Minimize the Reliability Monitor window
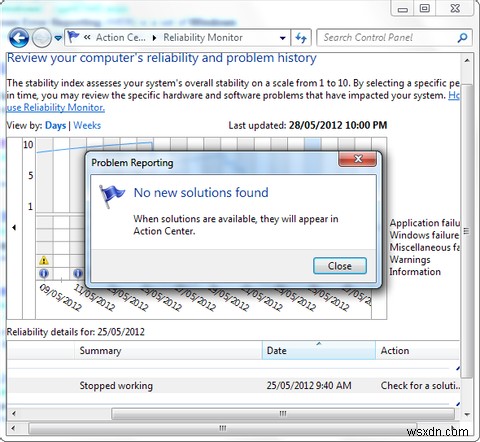The width and height of the screenshot is (480, 442). tap(403, 9)
